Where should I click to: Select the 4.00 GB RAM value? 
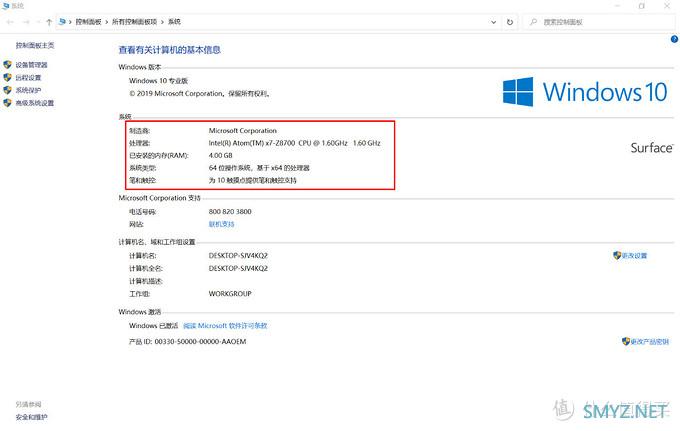click(x=220, y=155)
